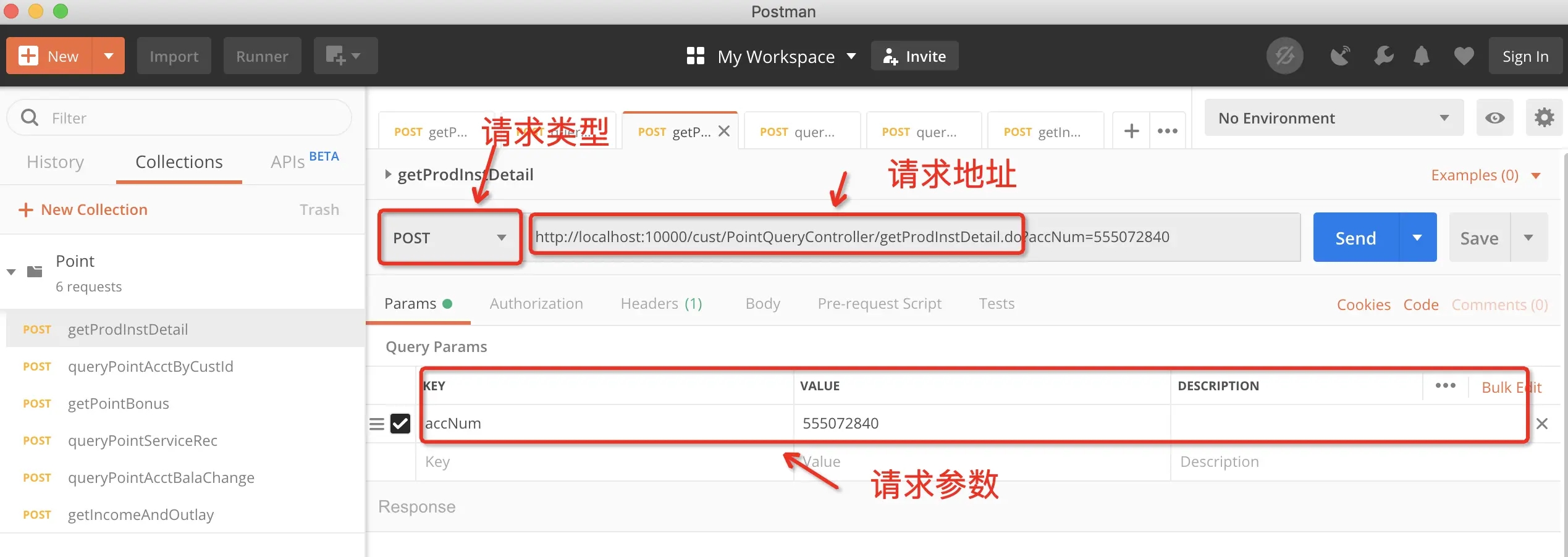Send the request
This screenshot has height=557, width=1568.
tap(1355, 237)
